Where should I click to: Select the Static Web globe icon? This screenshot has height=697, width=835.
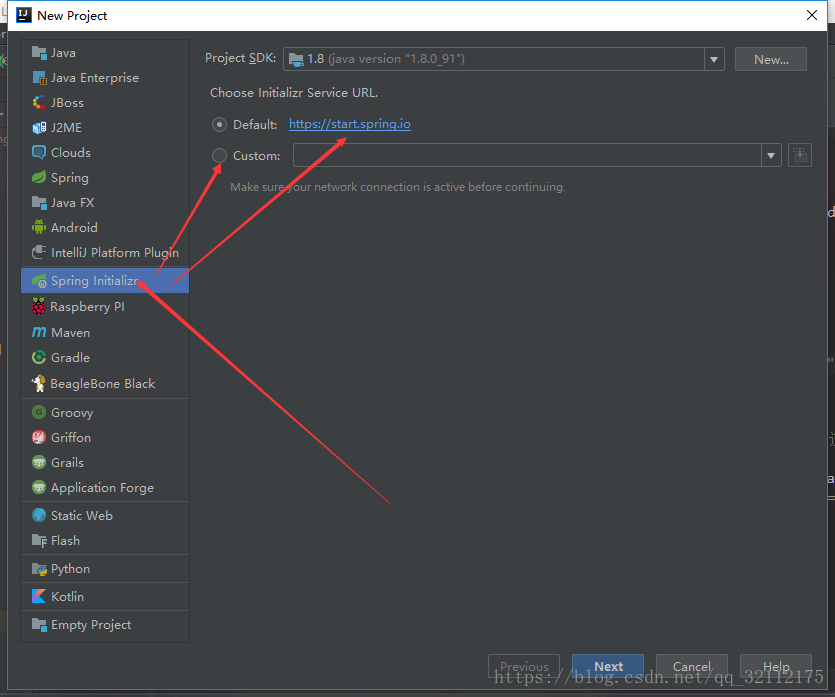39,515
